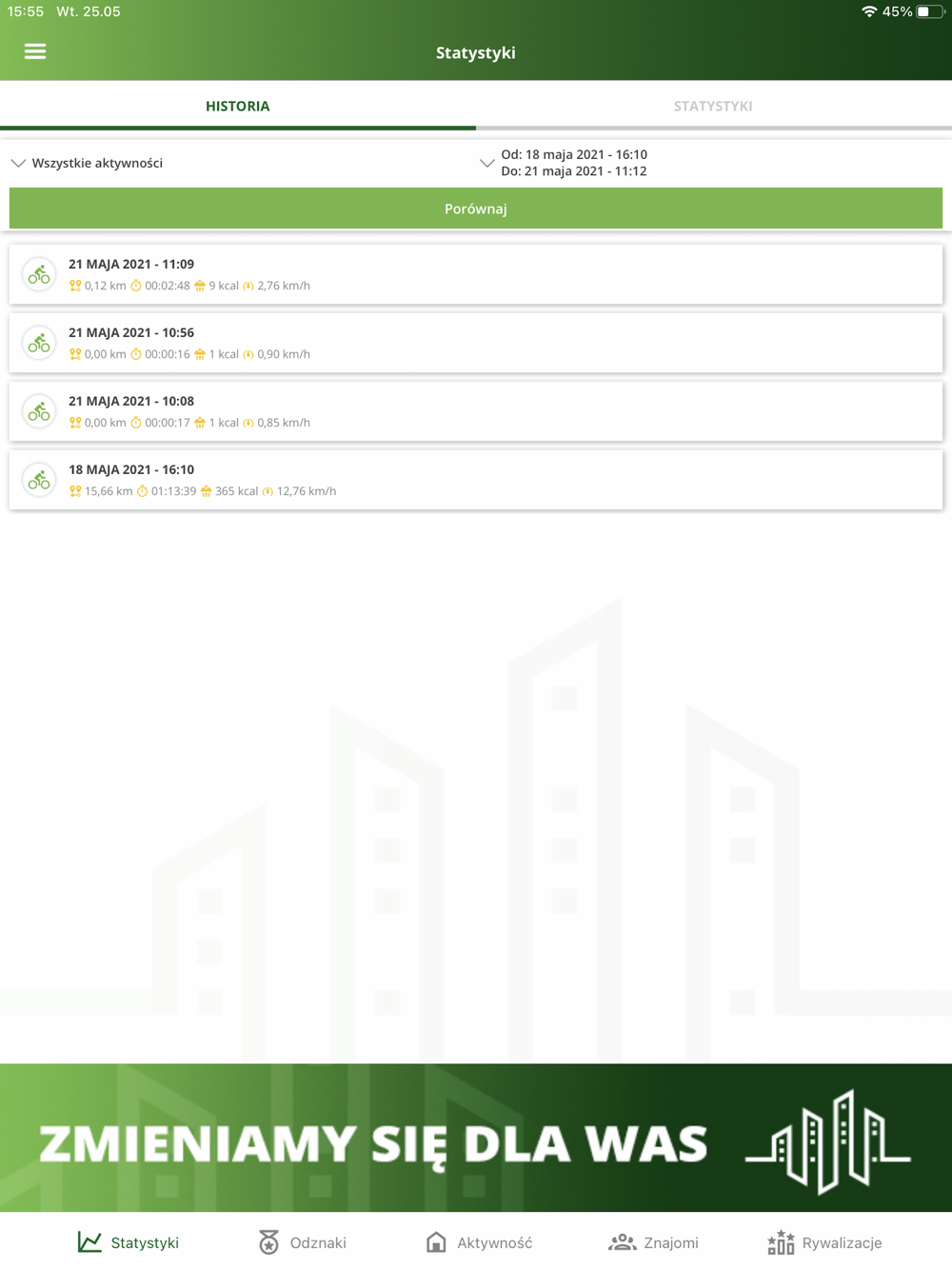952x1270 pixels.
Task: Go to Aktywność home icon
Action: (436, 1241)
